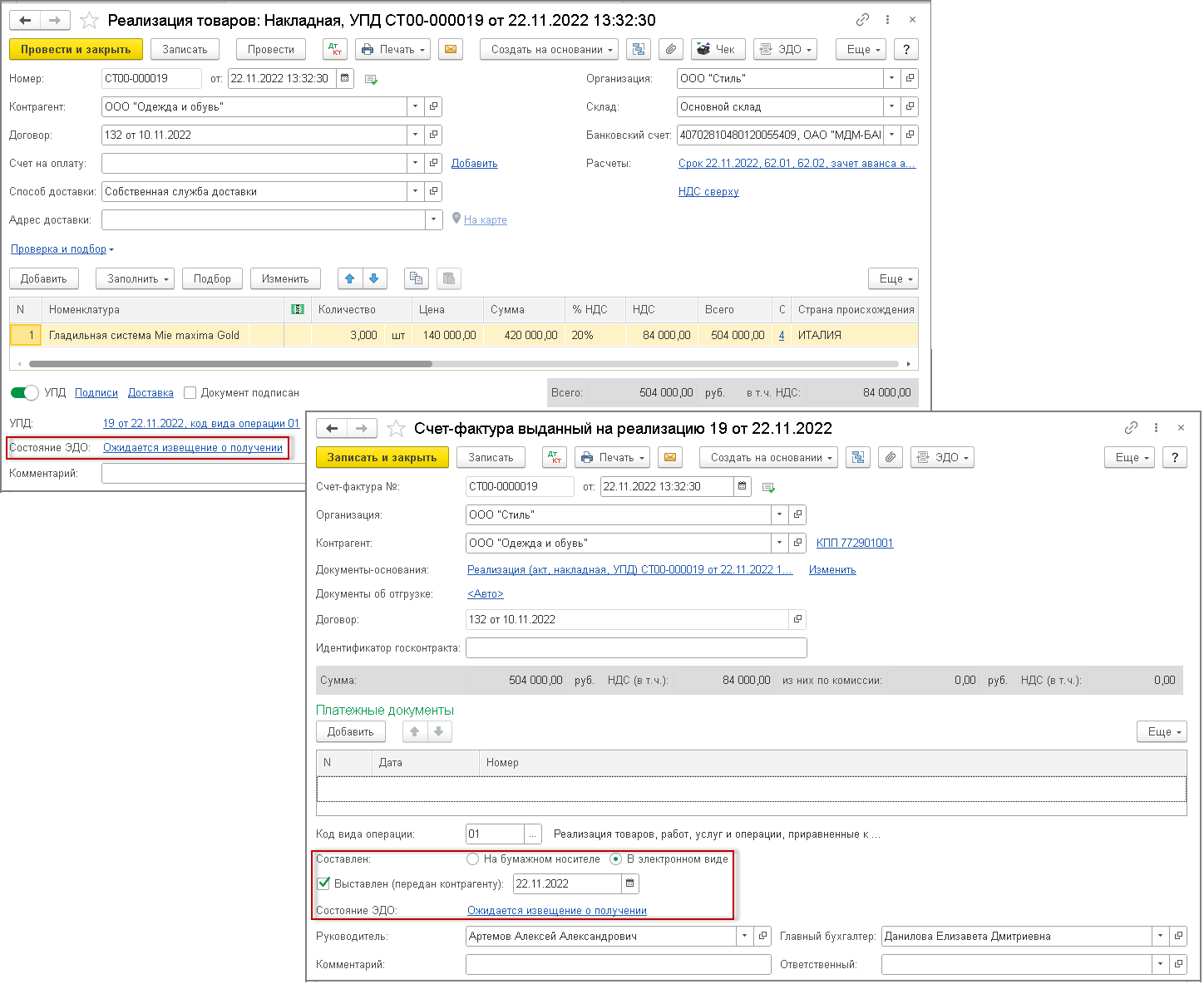Uncheck the Выставлен (передан контрагенту) checkbox

point(323,883)
